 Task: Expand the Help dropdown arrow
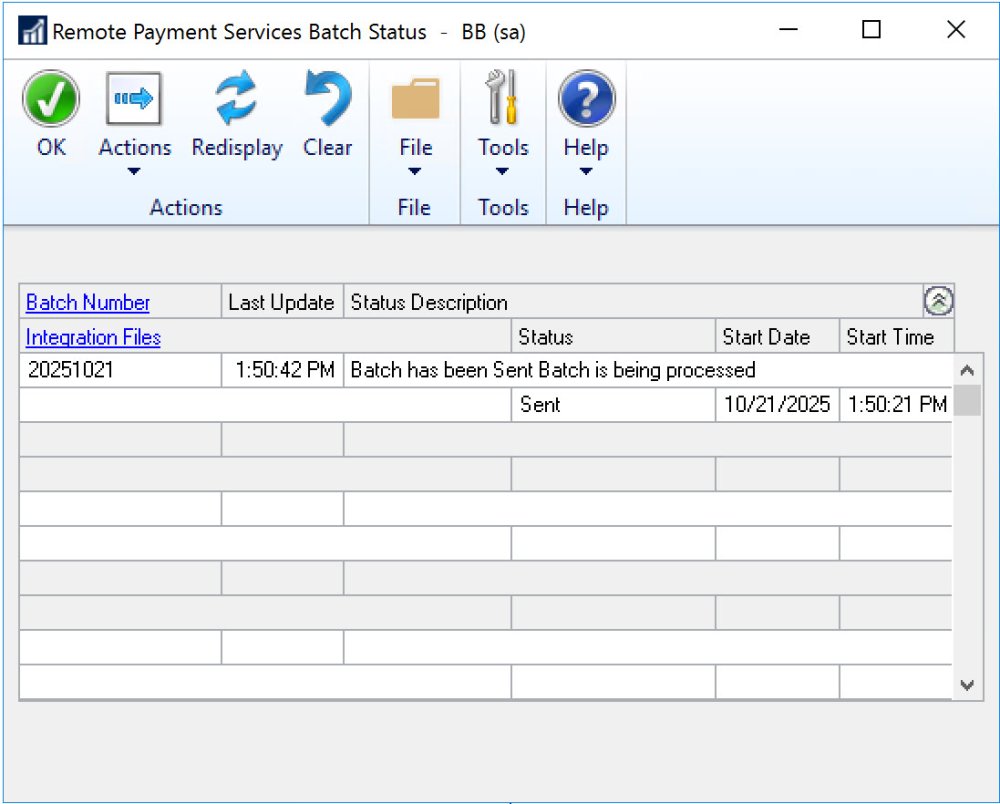586,172
